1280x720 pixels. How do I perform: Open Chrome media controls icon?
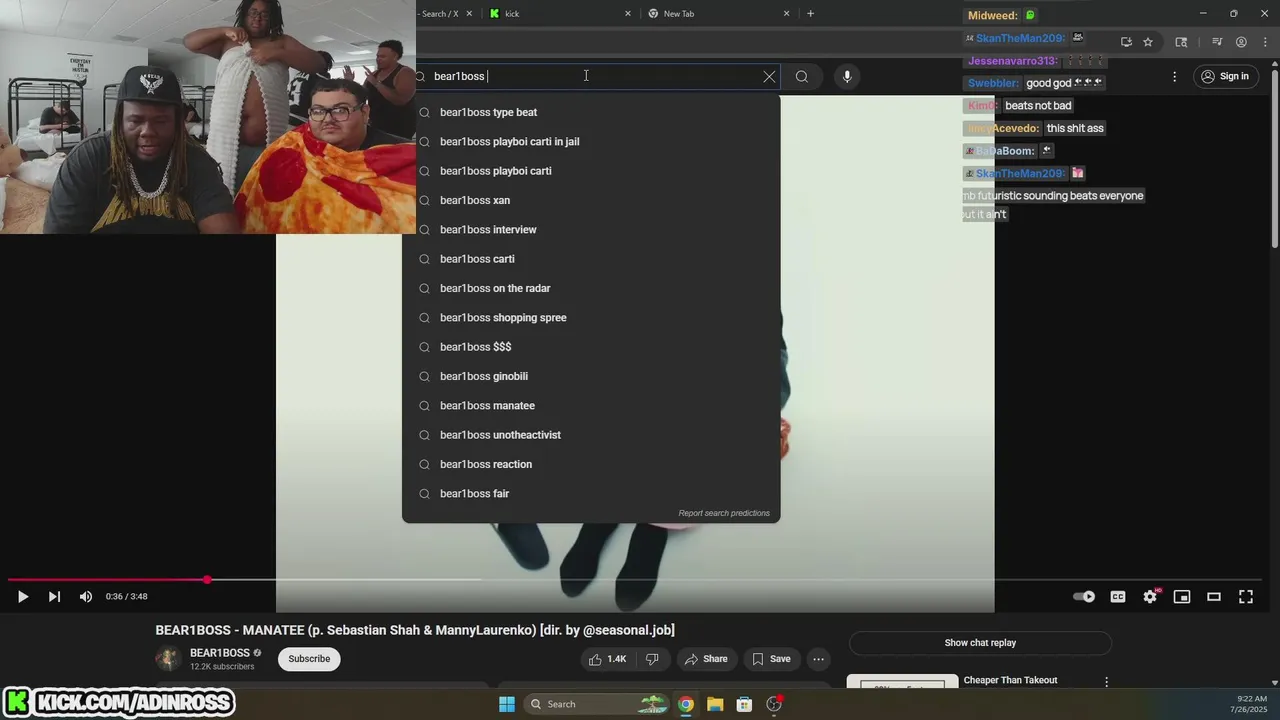(x=1217, y=42)
